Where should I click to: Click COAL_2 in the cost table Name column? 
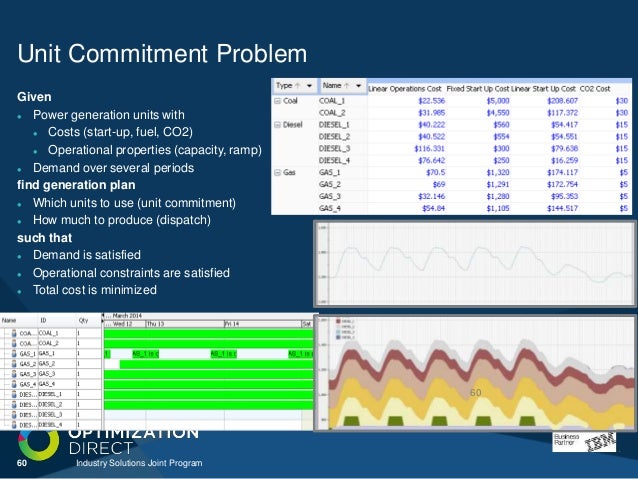coord(332,113)
